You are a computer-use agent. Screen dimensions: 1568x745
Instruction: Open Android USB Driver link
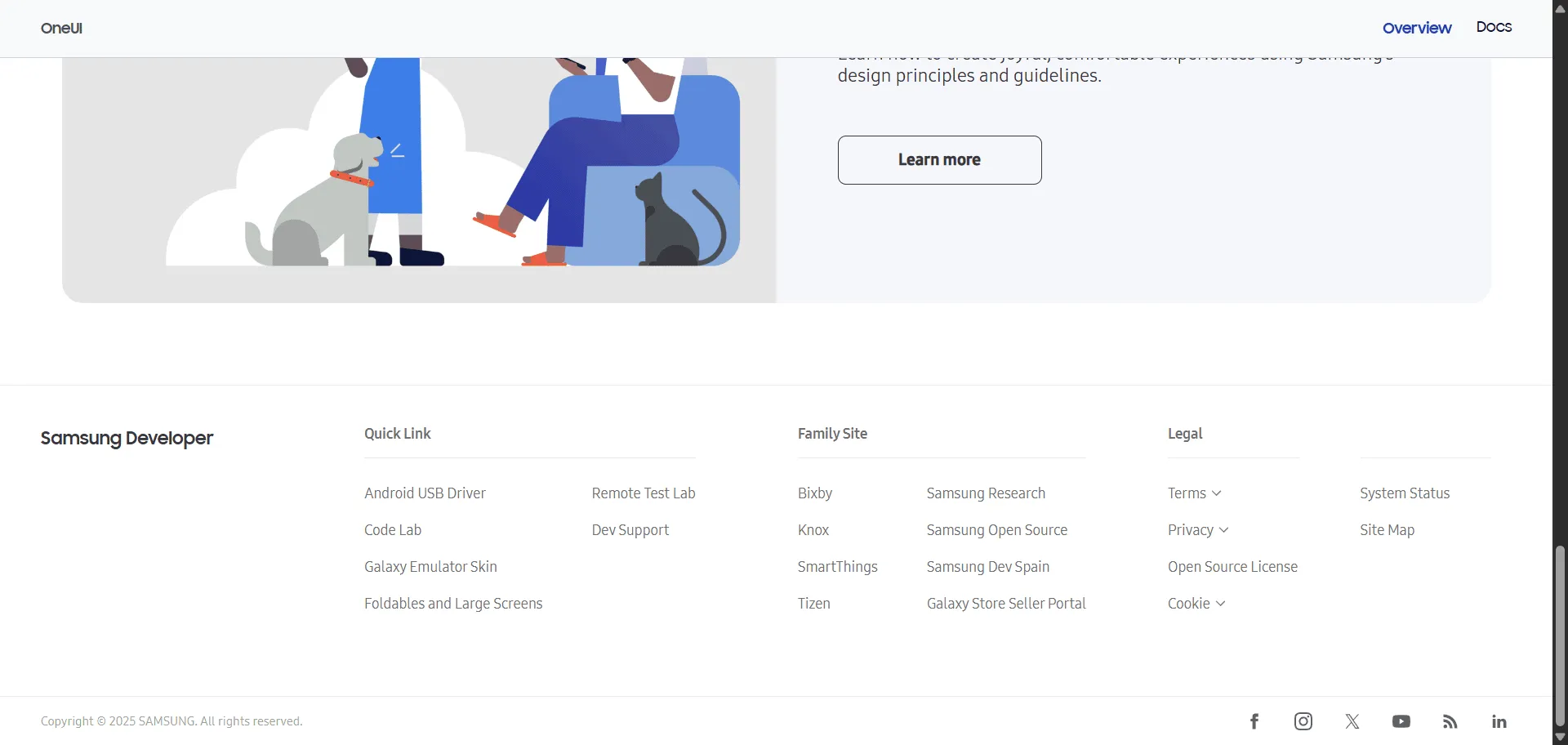pos(425,493)
